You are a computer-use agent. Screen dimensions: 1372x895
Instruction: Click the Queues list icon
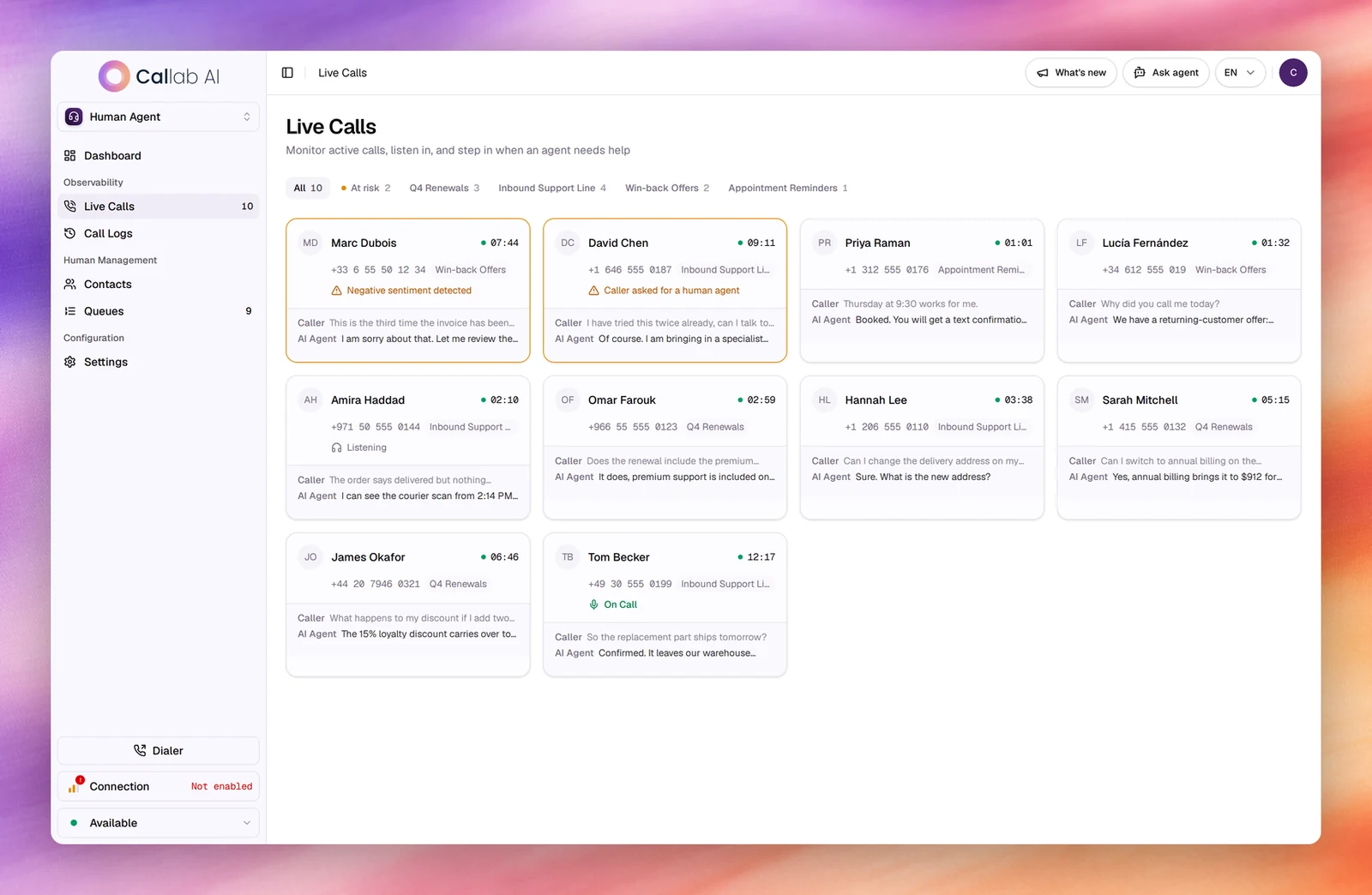coord(70,311)
